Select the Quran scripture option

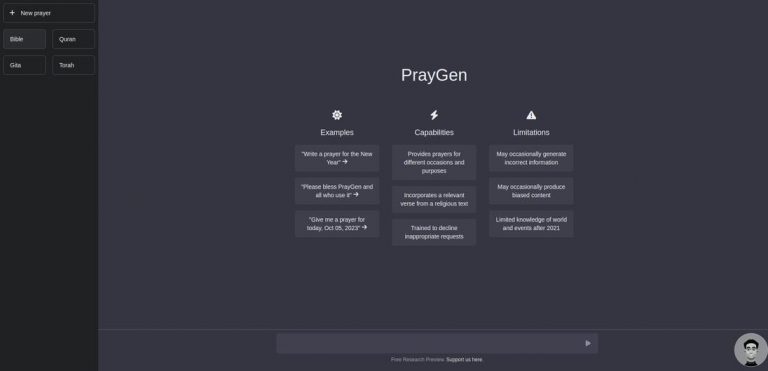(73, 39)
